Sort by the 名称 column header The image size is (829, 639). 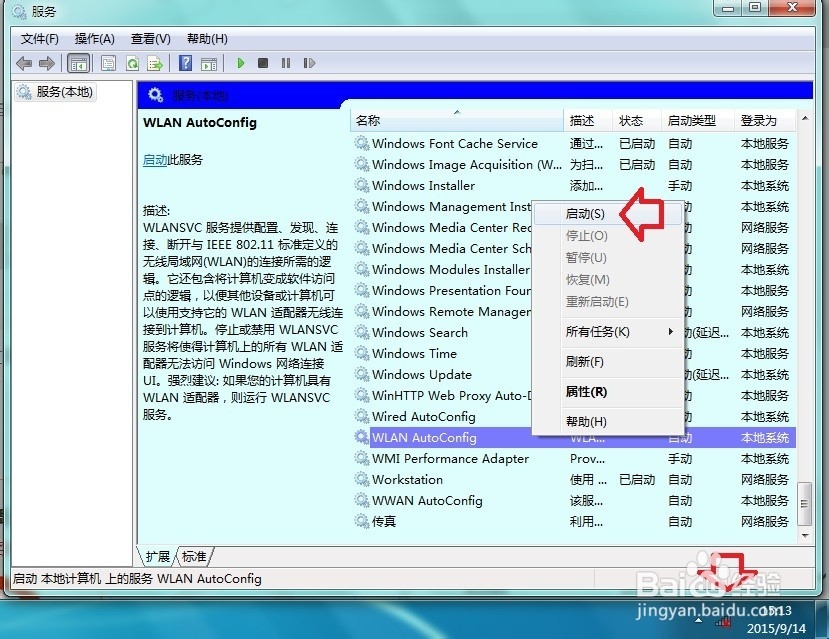pyautogui.click(x=457, y=121)
